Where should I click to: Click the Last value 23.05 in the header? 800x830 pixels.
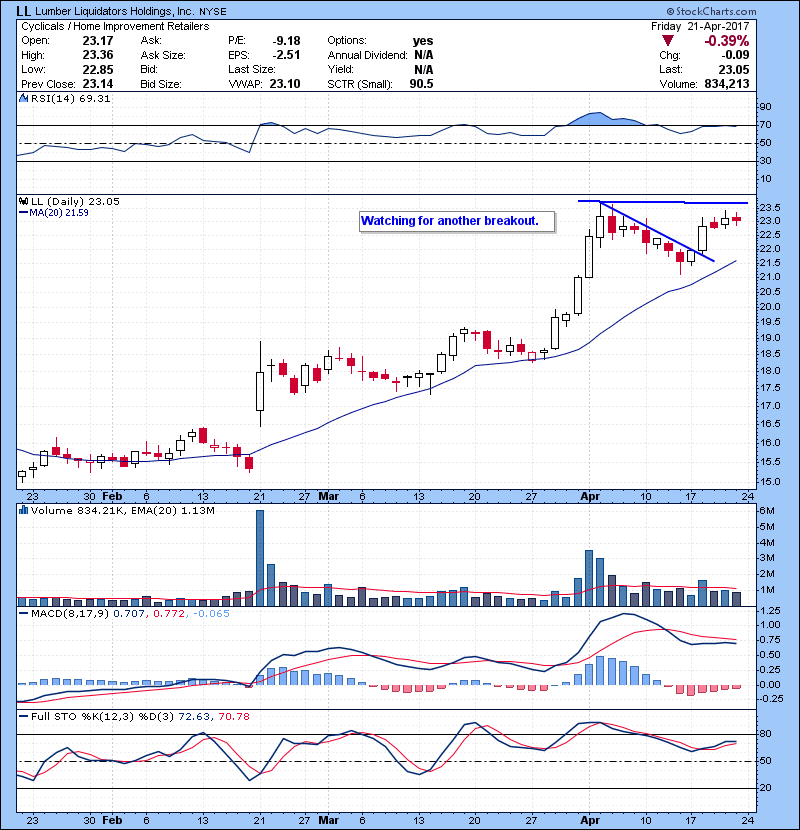pos(734,69)
